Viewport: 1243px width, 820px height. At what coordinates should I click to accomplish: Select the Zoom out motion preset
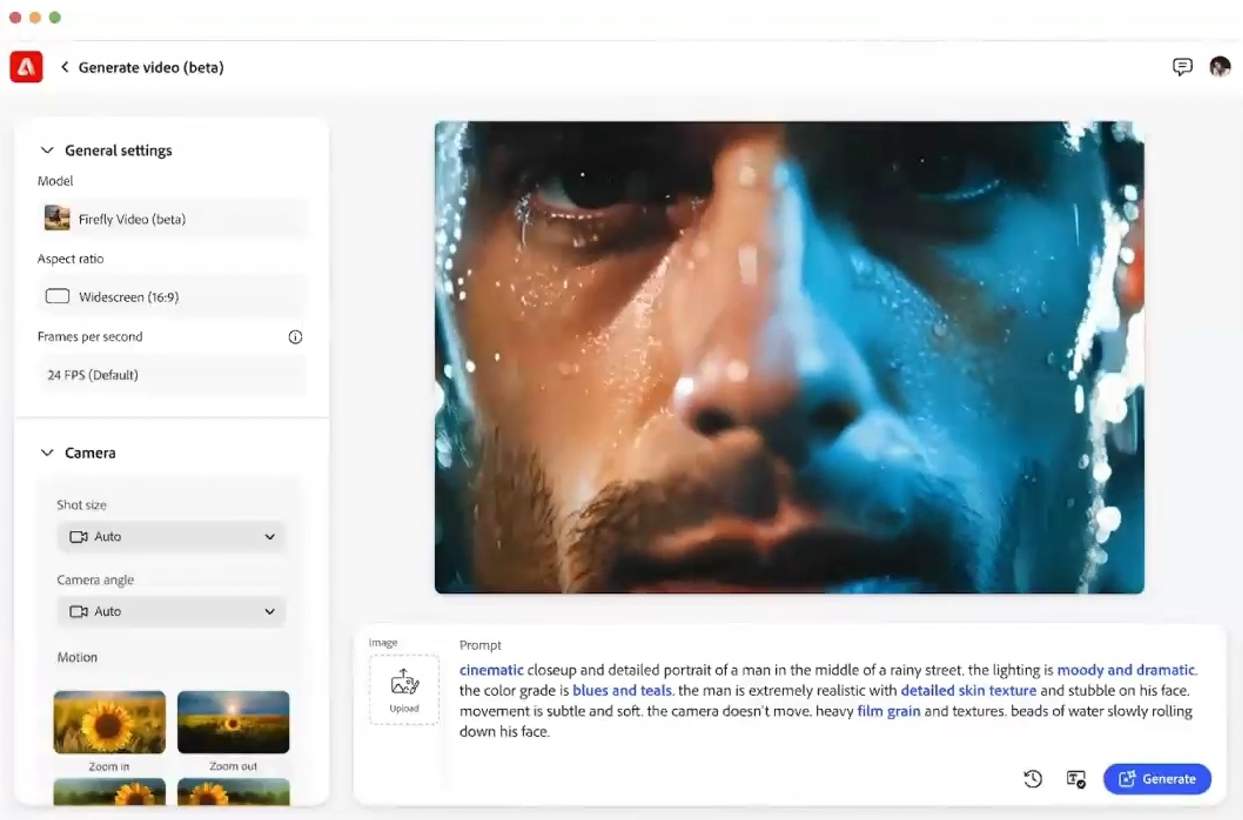[x=233, y=721]
